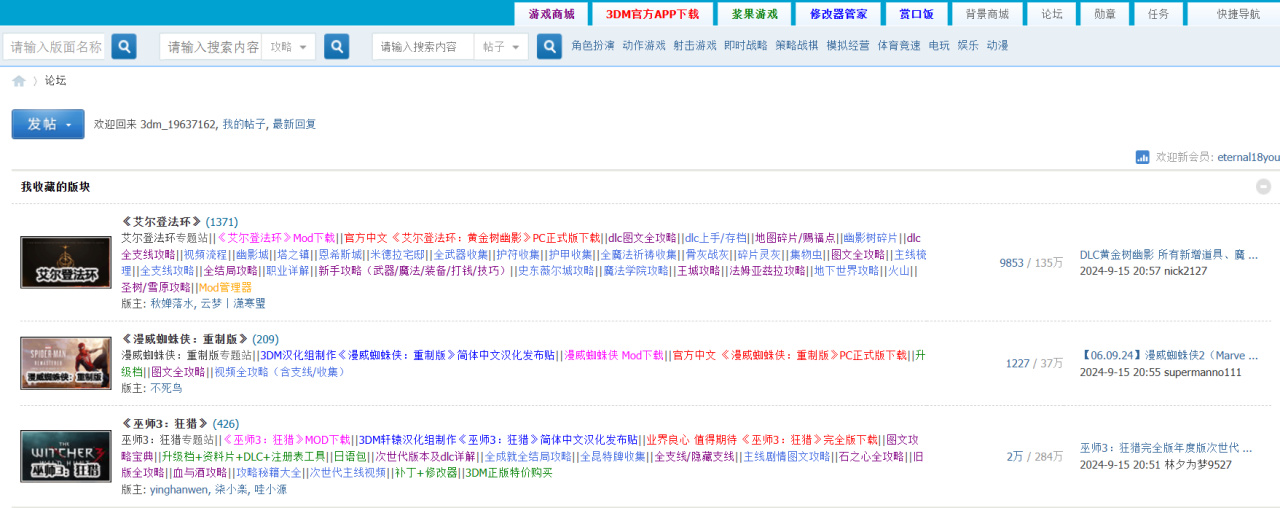Screen dimensions: 1280x508
Task: Click the bar chart statistics icon
Action: [1142, 157]
